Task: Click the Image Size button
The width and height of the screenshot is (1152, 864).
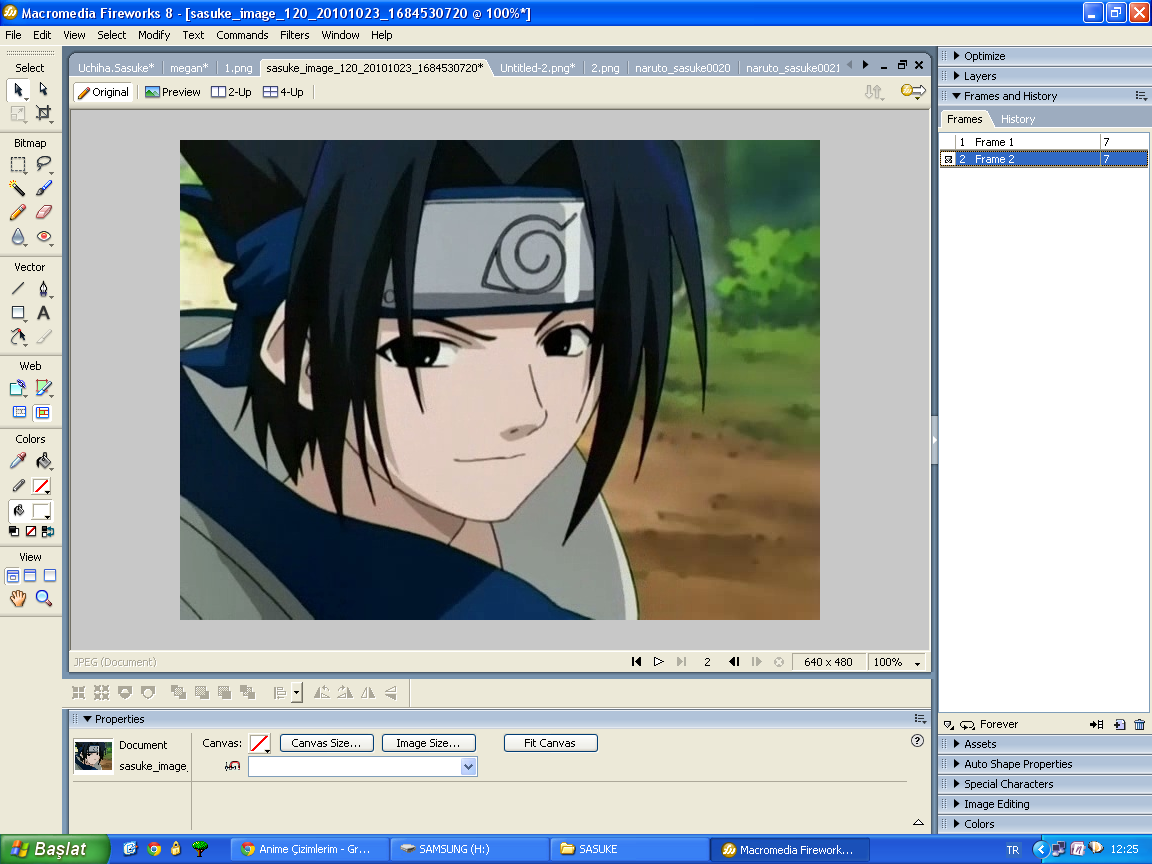Action: click(428, 743)
